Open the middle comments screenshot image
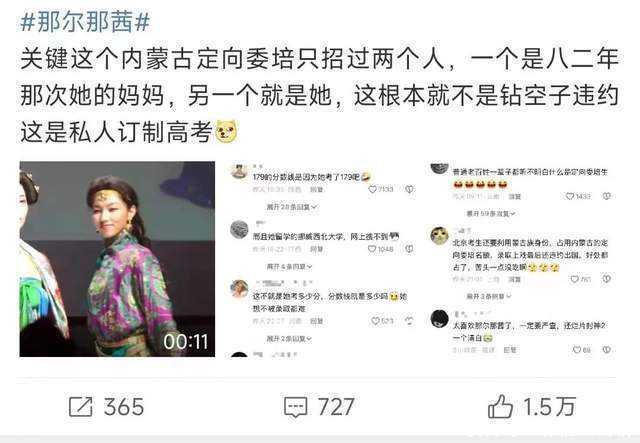 (322, 259)
